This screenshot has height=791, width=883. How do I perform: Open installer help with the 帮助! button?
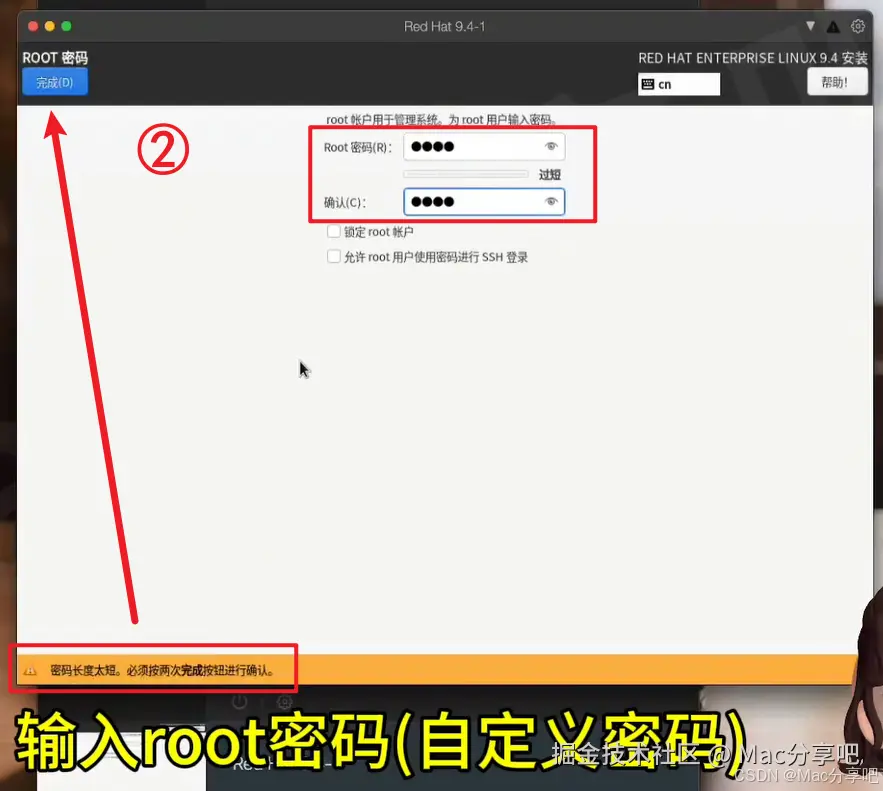pyautogui.click(x=837, y=82)
